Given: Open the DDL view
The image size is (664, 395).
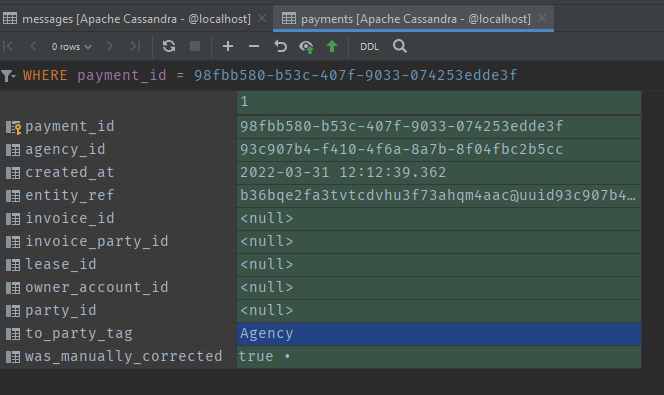Looking at the screenshot, I should [x=369, y=47].
